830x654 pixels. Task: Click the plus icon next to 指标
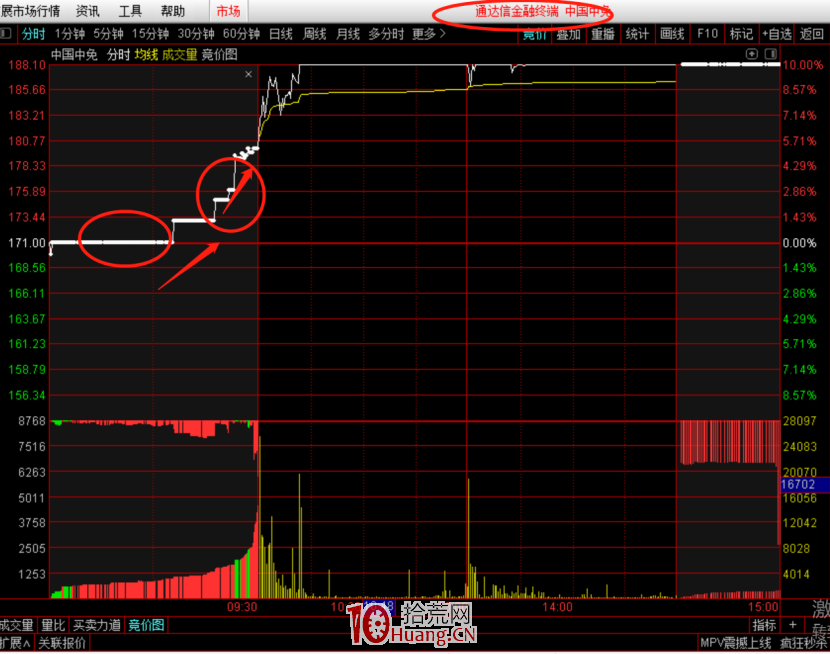[793, 625]
